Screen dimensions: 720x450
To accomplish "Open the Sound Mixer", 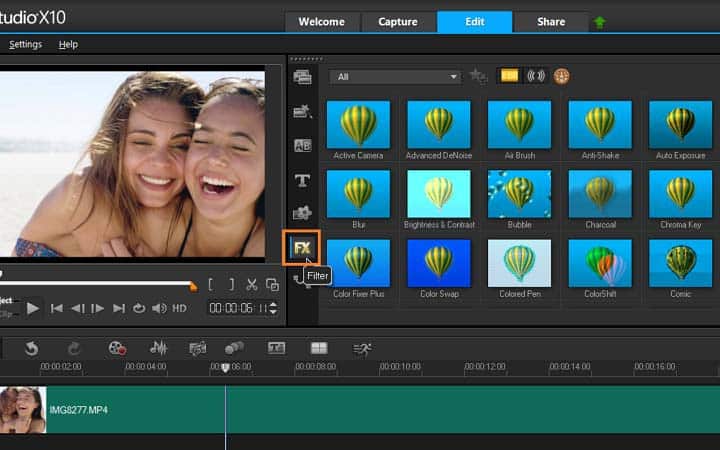I will [158, 349].
